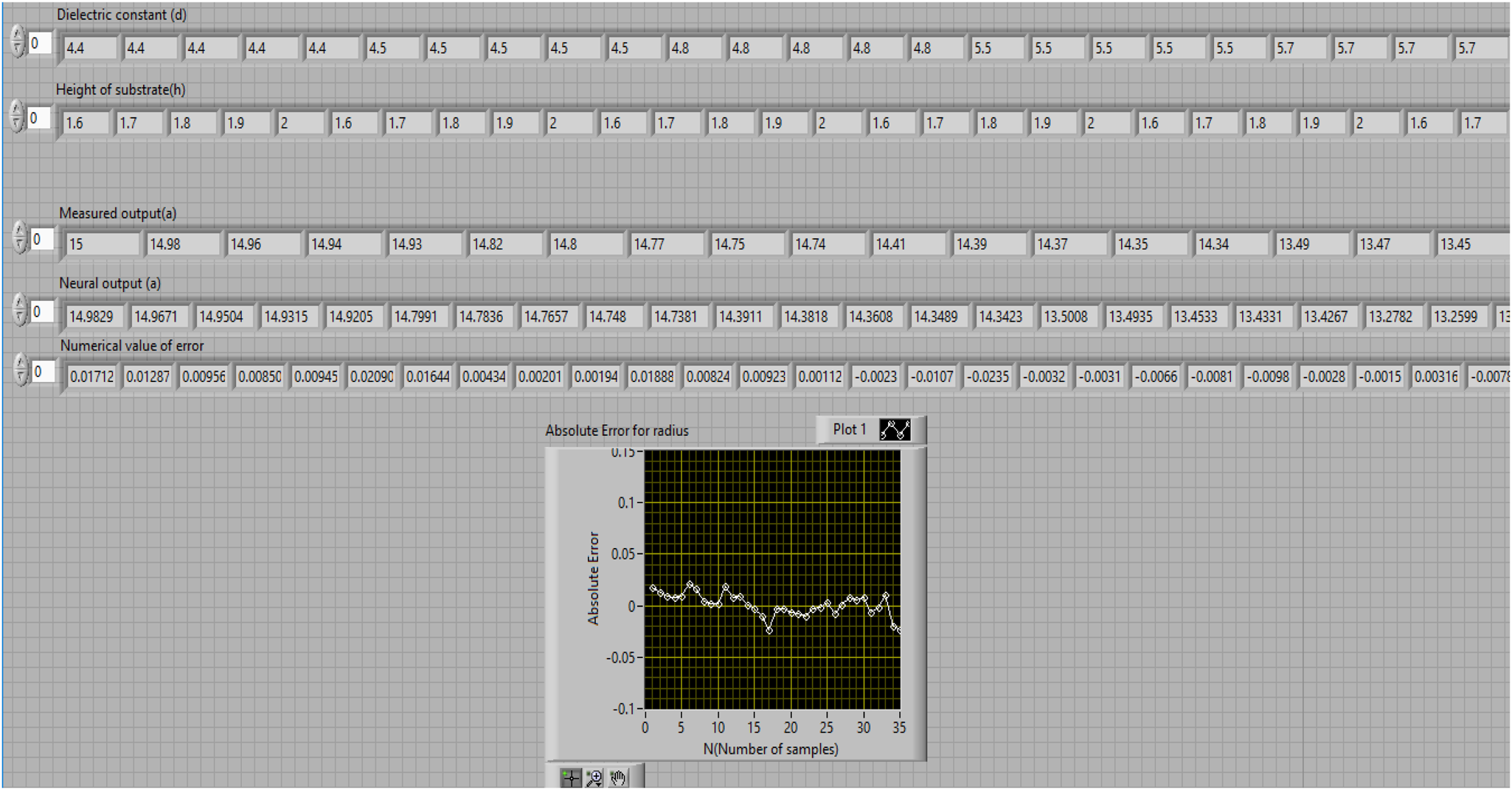Click the Measured output index number field
The width and height of the screenshot is (1512, 790).
(x=42, y=239)
